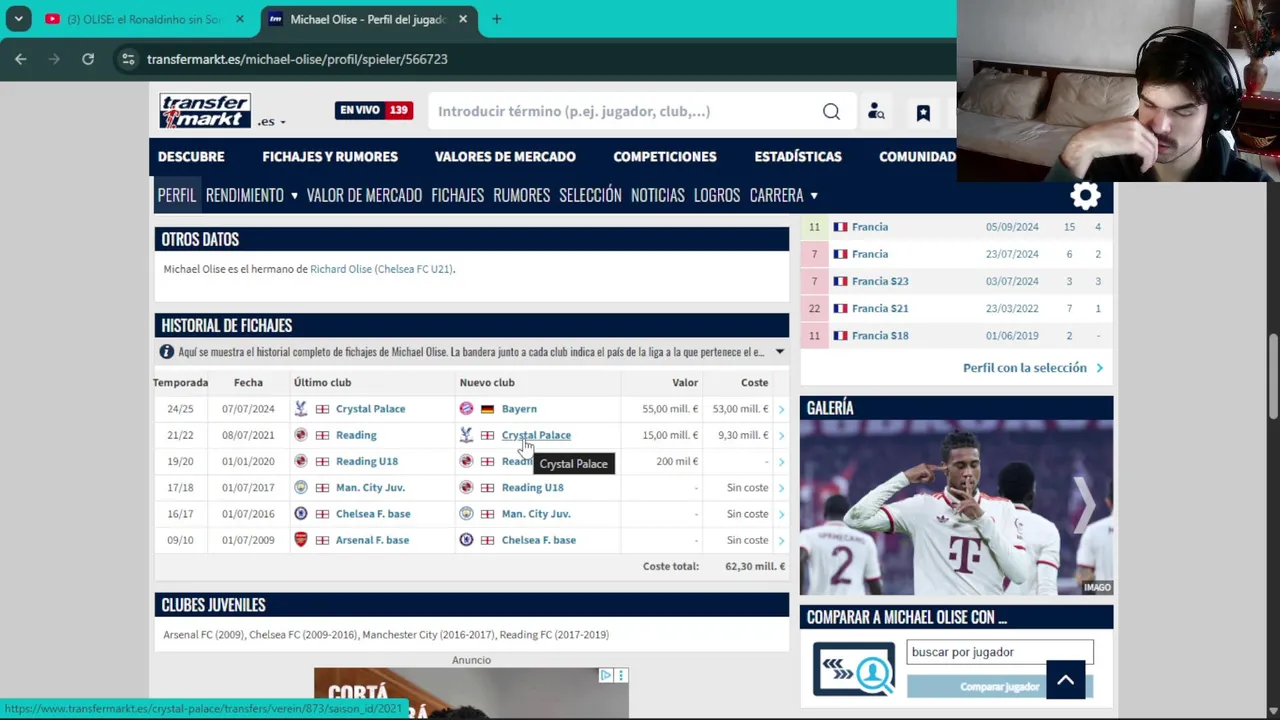Click the Chelsea F. base crest in 16/17 row
This screenshot has width=1280, height=720.
pyautogui.click(x=300, y=514)
